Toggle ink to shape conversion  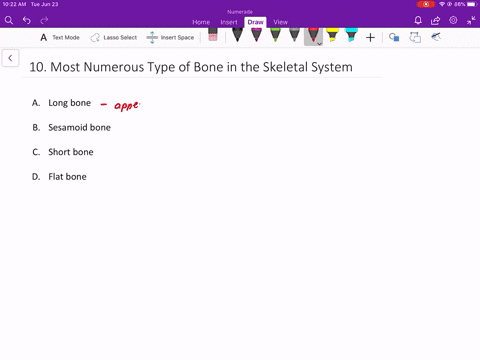coord(415,37)
